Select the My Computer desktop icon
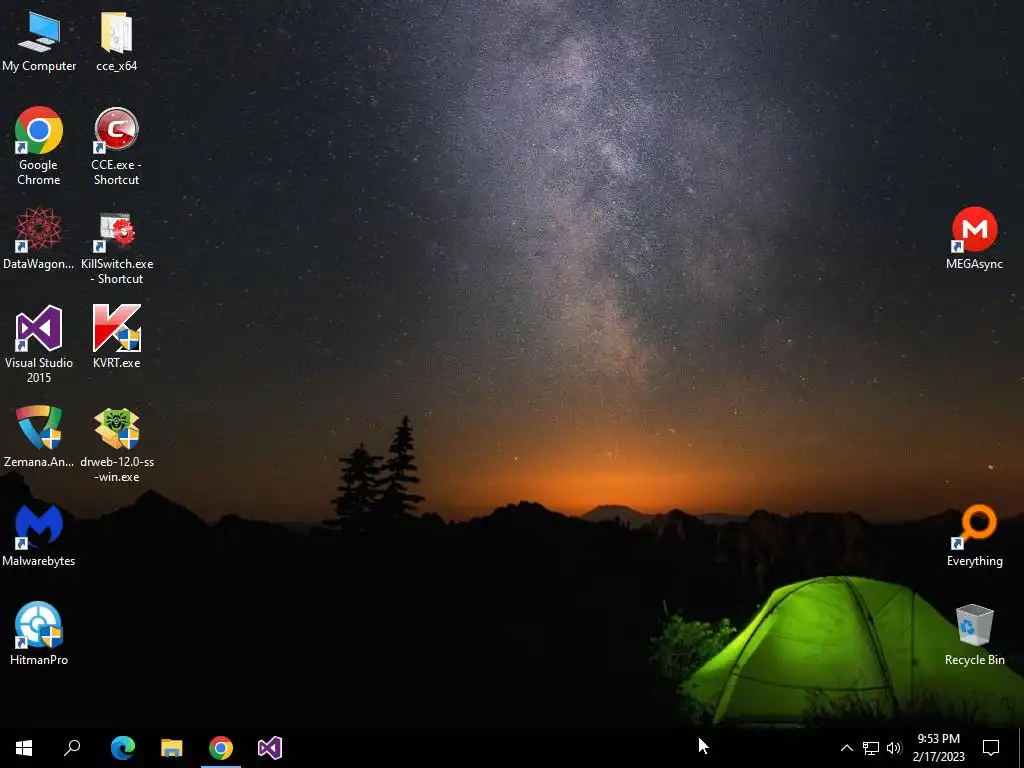1024x768 pixels. tap(39, 42)
